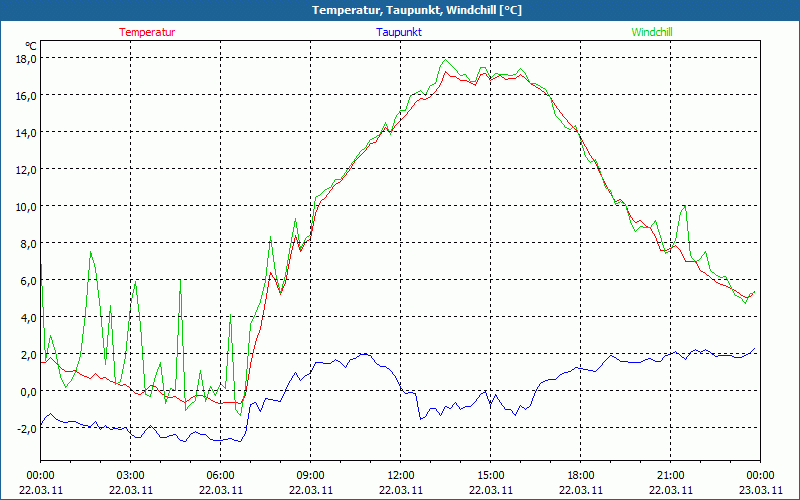Image resolution: width=800 pixels, height=500 pixels.
Task: Click the 2,0 y-axis value
Action: (29, 354)
